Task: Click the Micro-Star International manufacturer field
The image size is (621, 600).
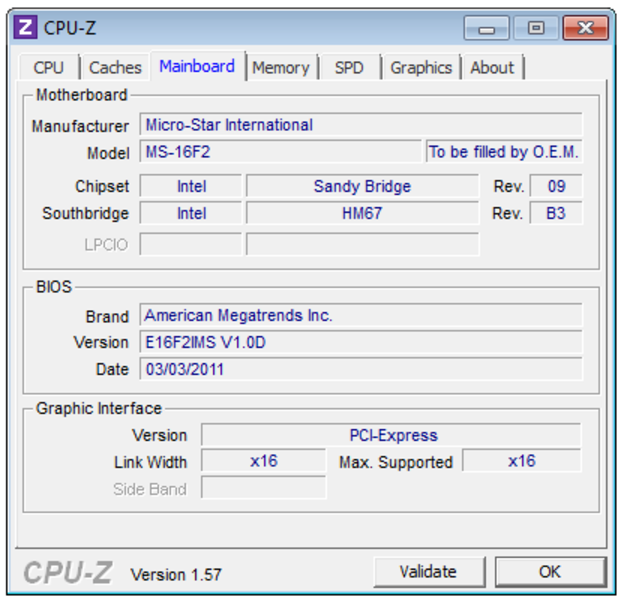Action: (x=360, y=125)
